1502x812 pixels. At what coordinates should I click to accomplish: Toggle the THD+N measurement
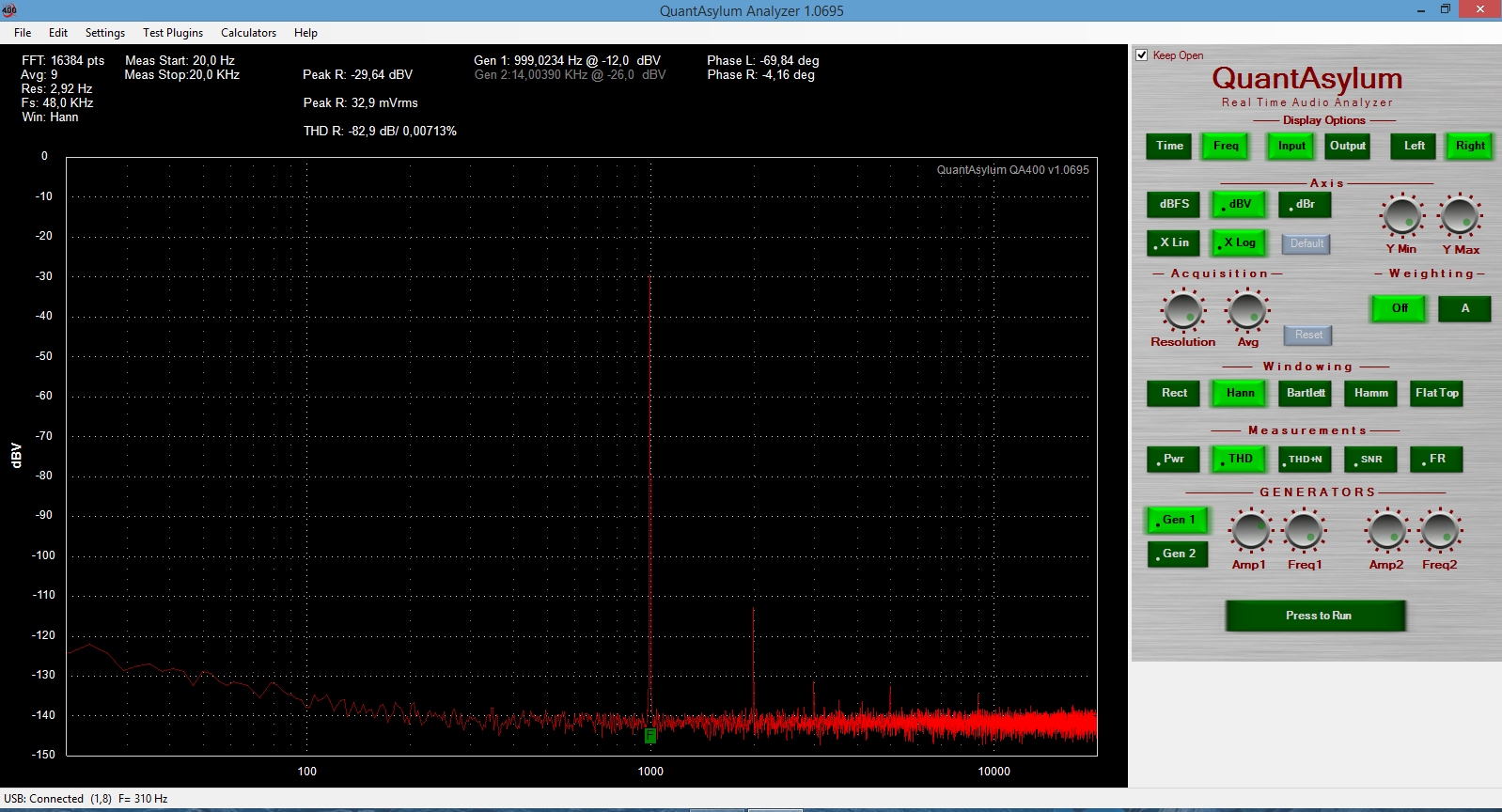pyautogui.click(x=1306, y=459)
